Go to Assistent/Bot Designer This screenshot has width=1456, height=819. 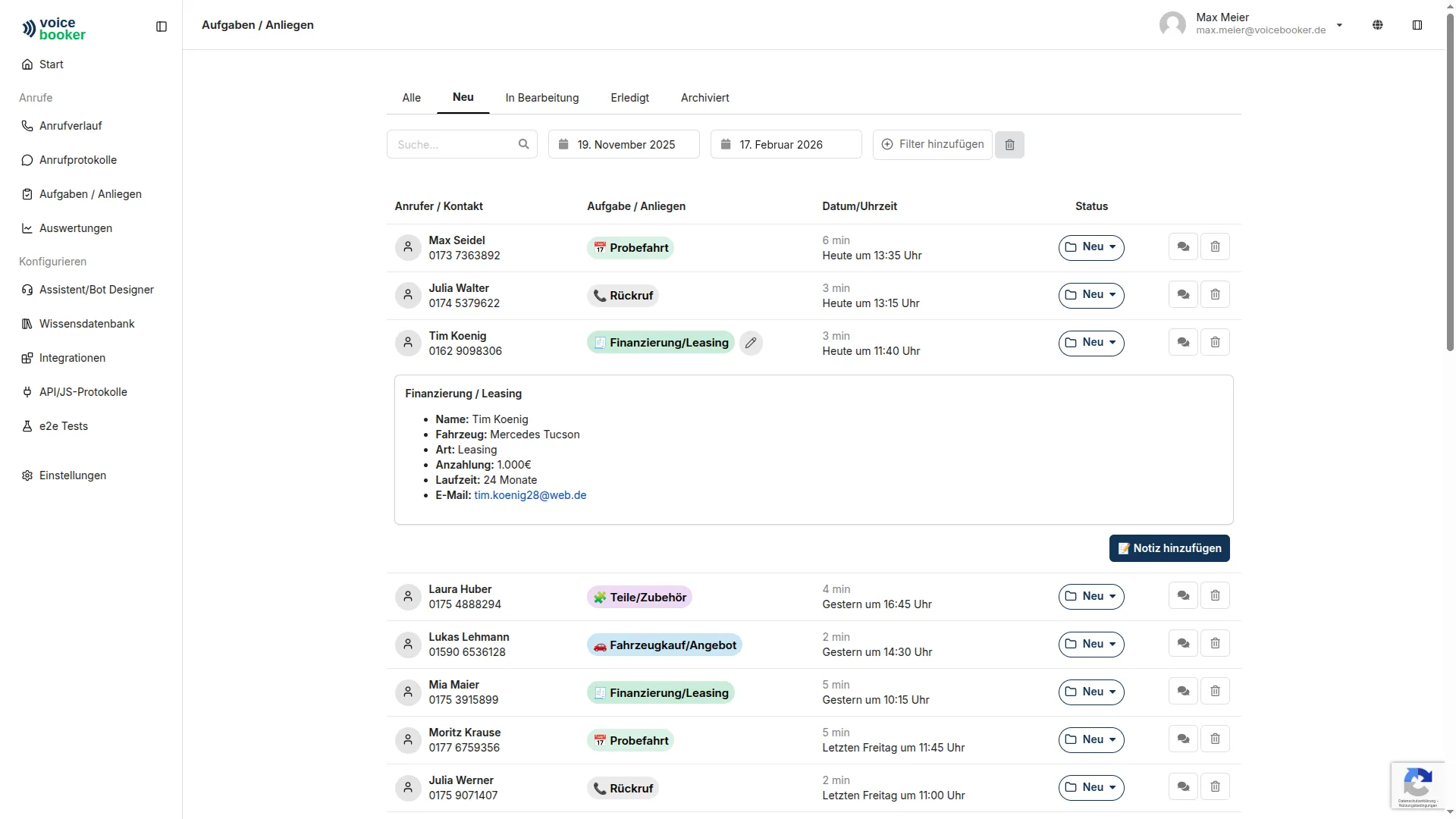point(96,290)
